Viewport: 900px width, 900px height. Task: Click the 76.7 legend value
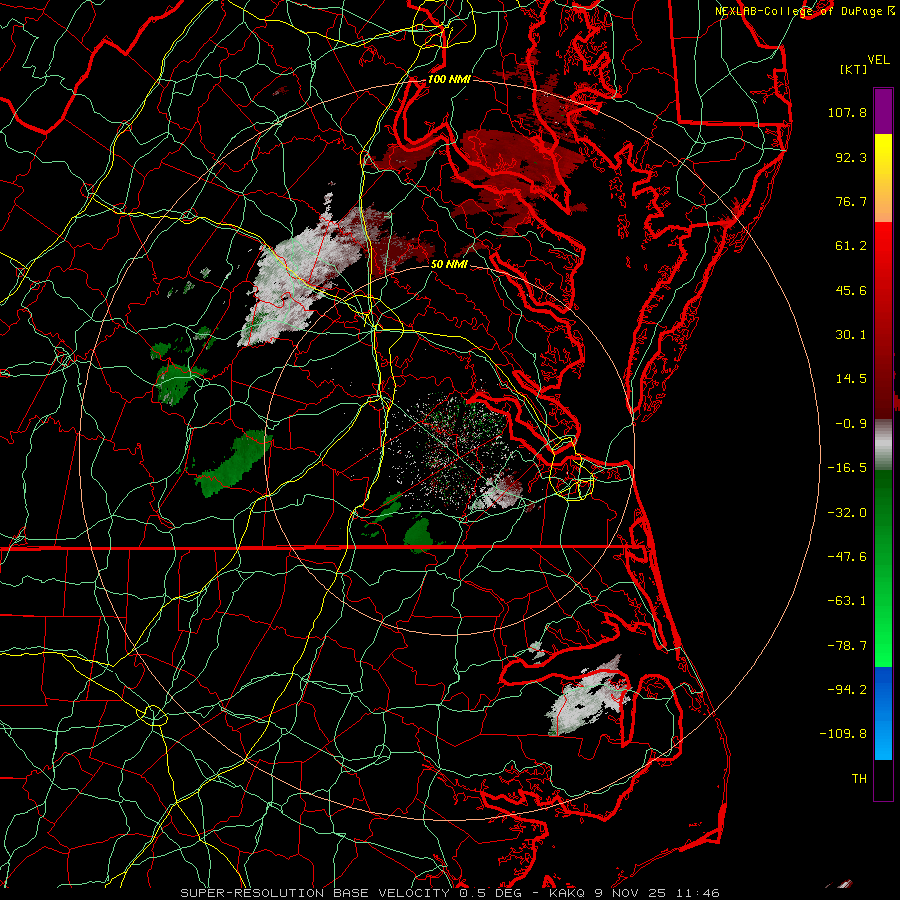[851, 201]
